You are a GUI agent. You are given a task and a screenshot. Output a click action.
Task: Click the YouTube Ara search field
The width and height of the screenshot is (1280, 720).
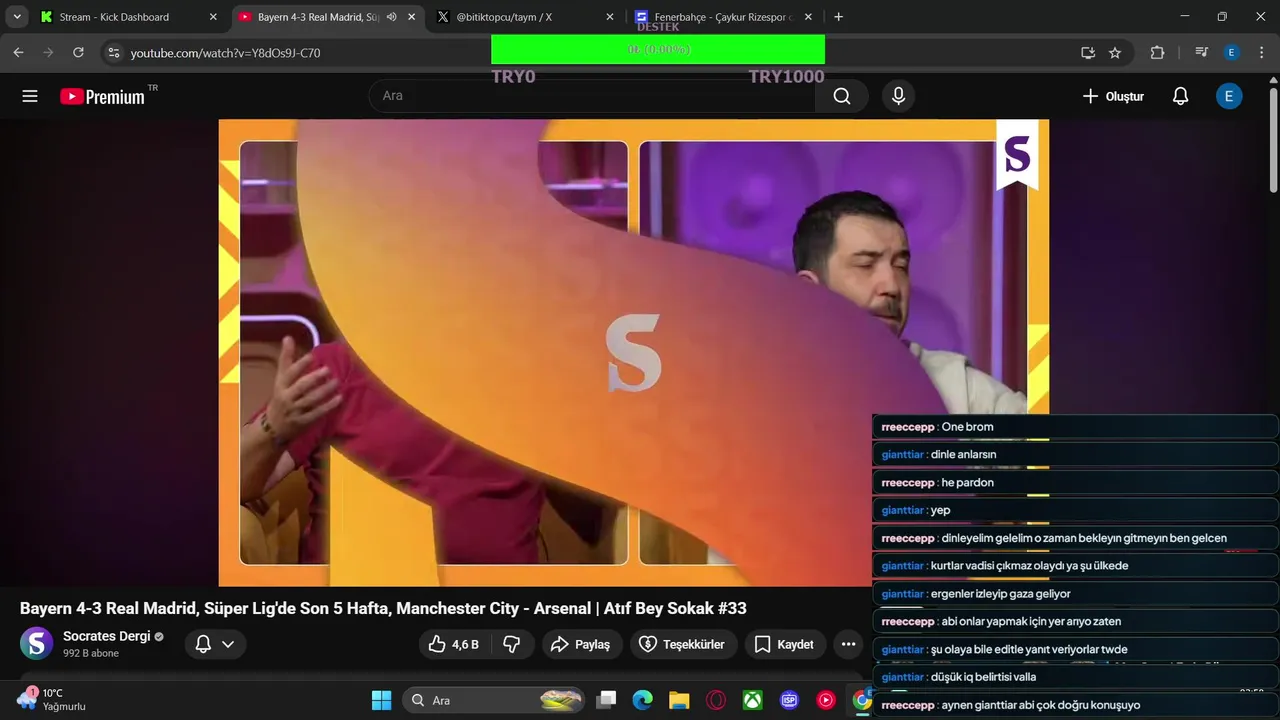coord(592,96)
